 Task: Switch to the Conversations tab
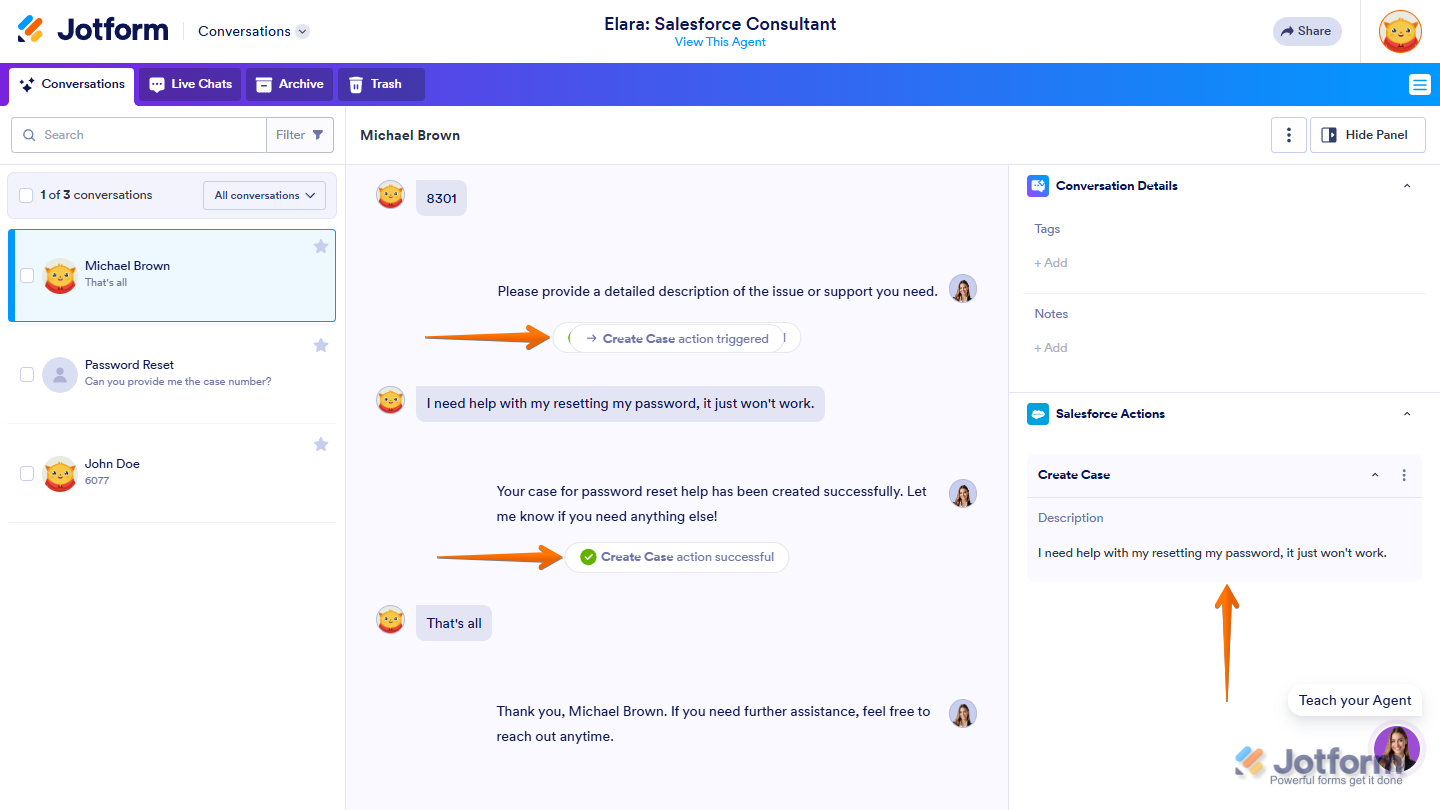coord(72,84)
